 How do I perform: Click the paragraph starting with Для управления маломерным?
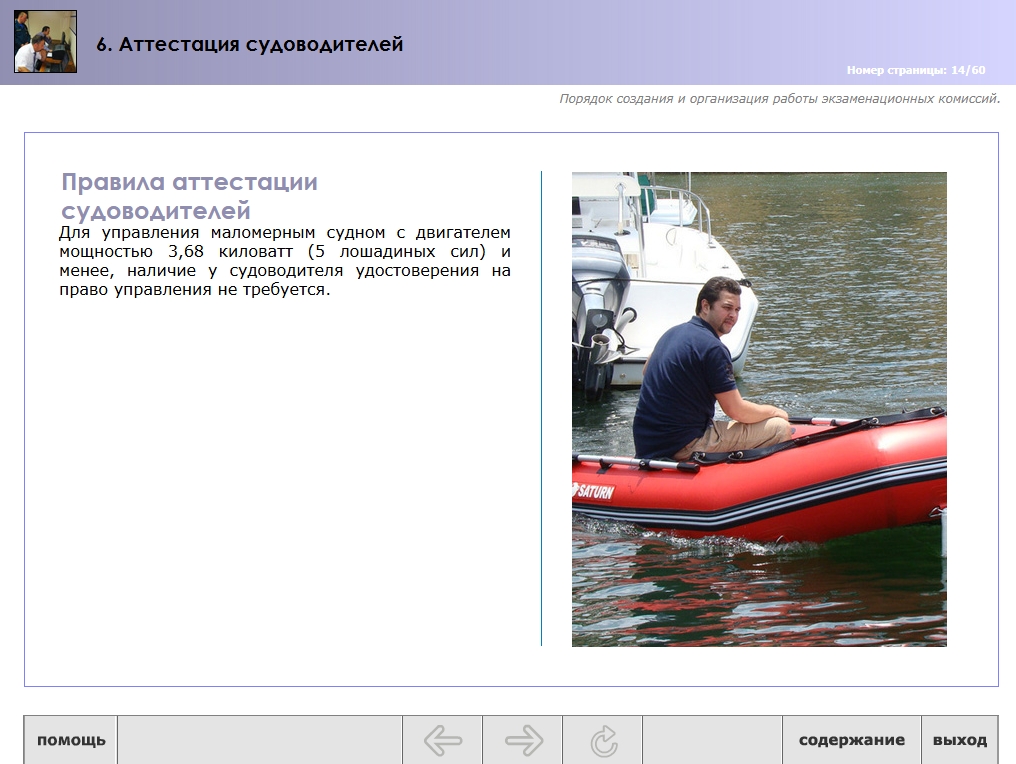(284, 260)
